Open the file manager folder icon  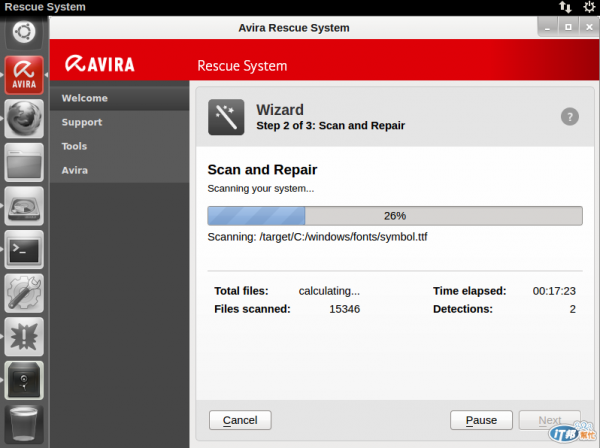click(24, 162)
